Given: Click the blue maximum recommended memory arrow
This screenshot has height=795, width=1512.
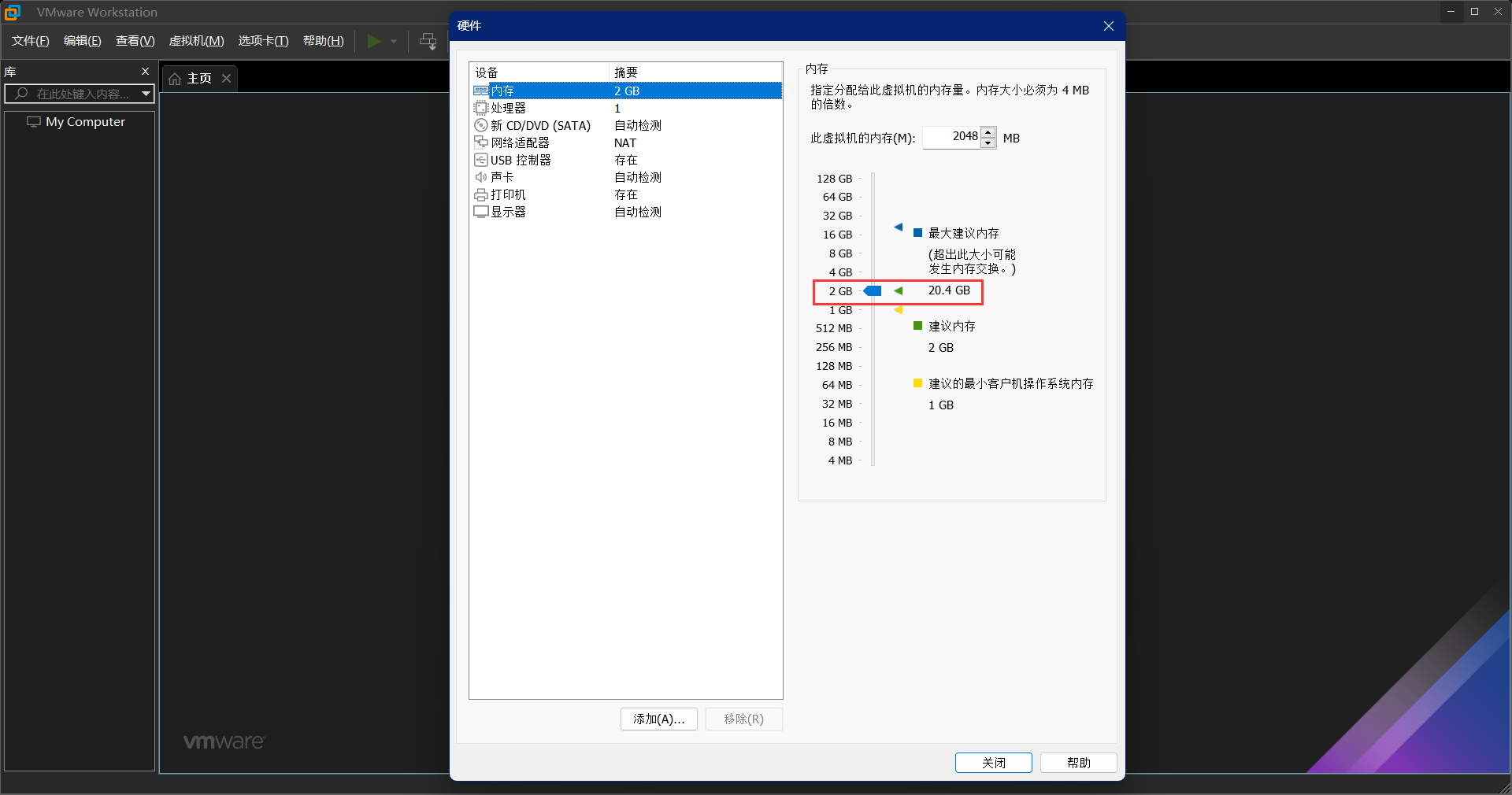Looking at the screenshot, I should pyautogui.click(x=899, y=227).
